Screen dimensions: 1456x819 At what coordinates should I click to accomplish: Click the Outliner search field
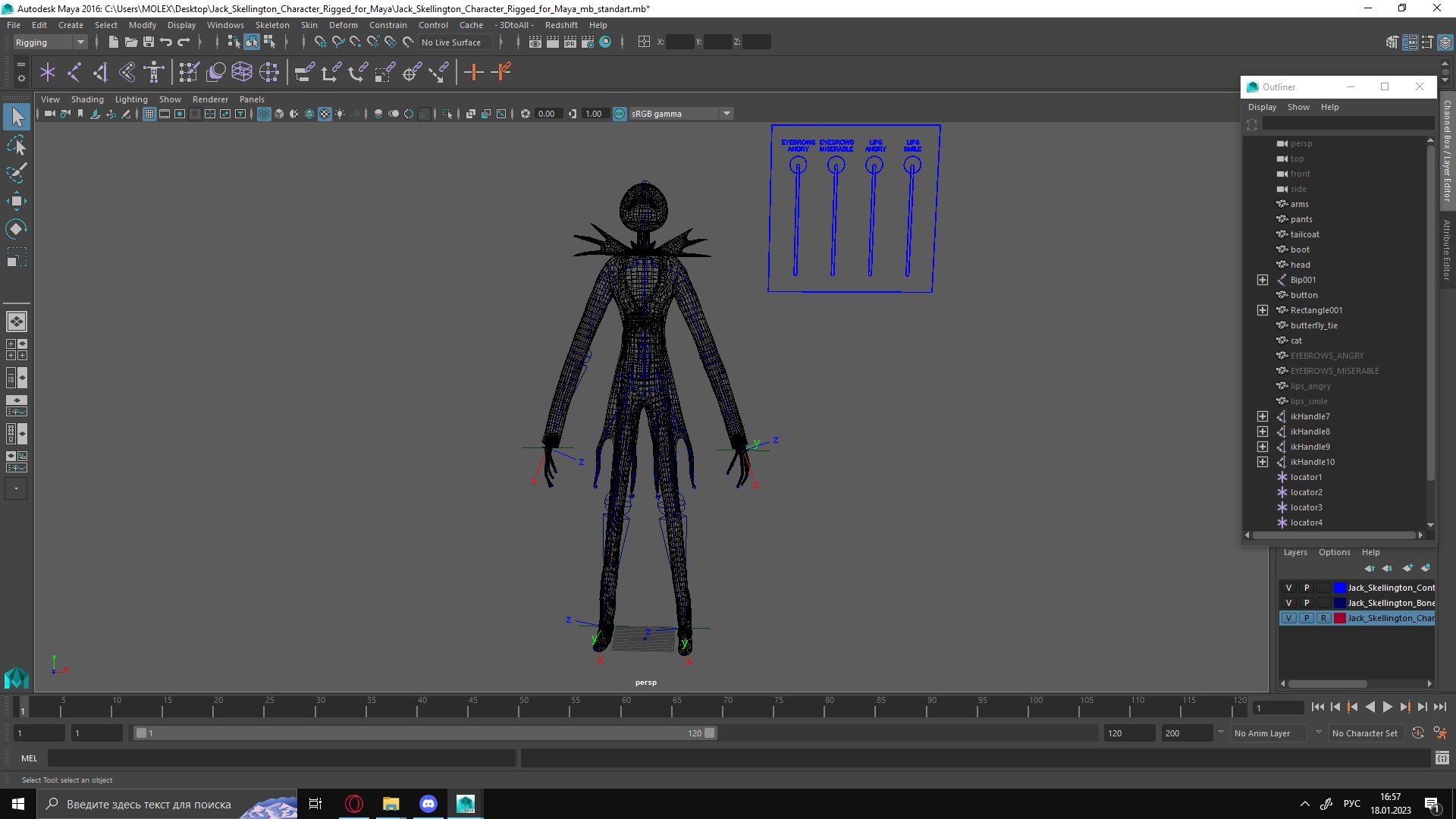tap(1348, 124)
